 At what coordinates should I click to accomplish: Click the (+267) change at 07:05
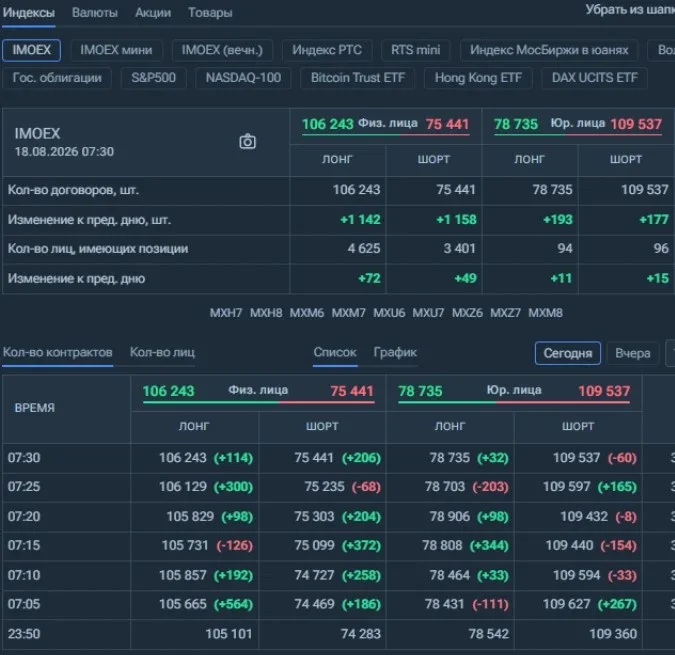point(617,604)
